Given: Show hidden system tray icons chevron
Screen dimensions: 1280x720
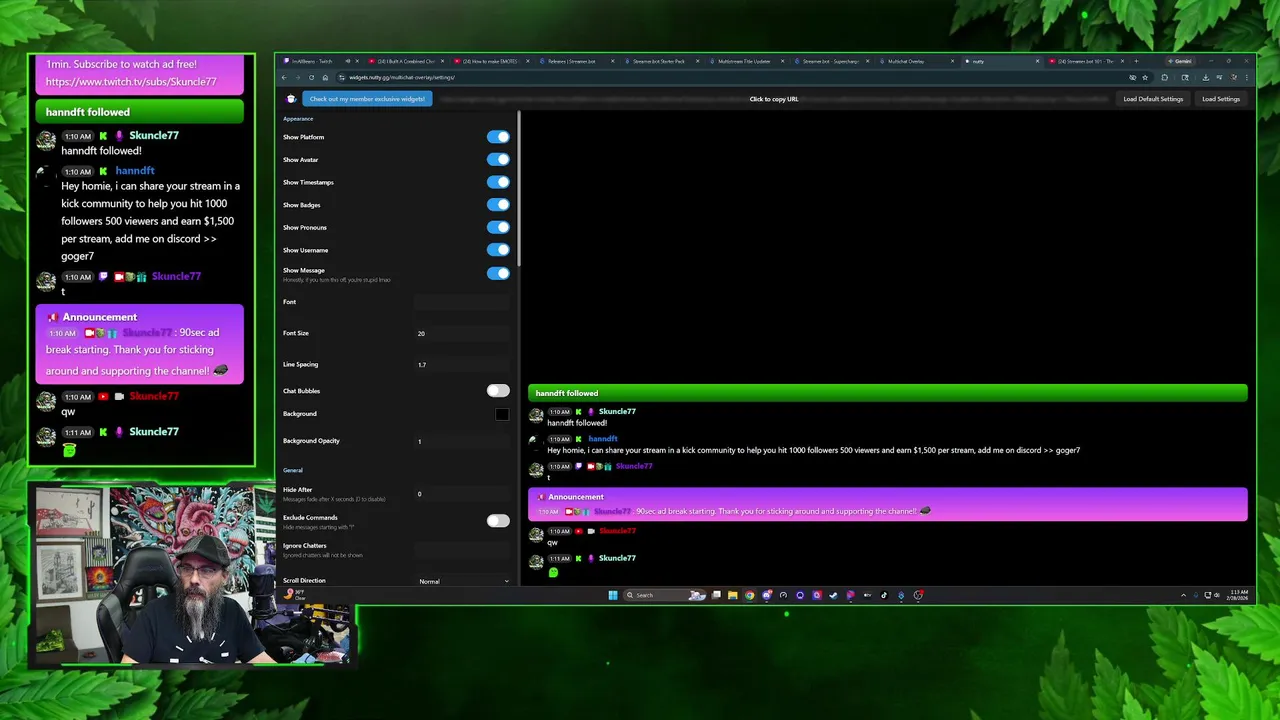Looking at the screenshot, I should click(x=1183, y=595).
